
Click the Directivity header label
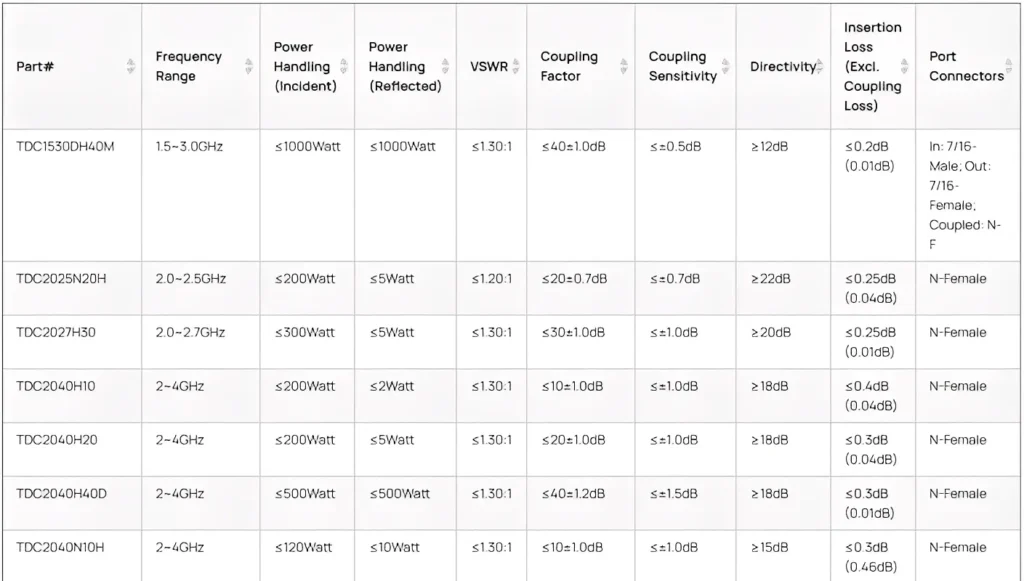pyautogui.click(x=782, y=66)
